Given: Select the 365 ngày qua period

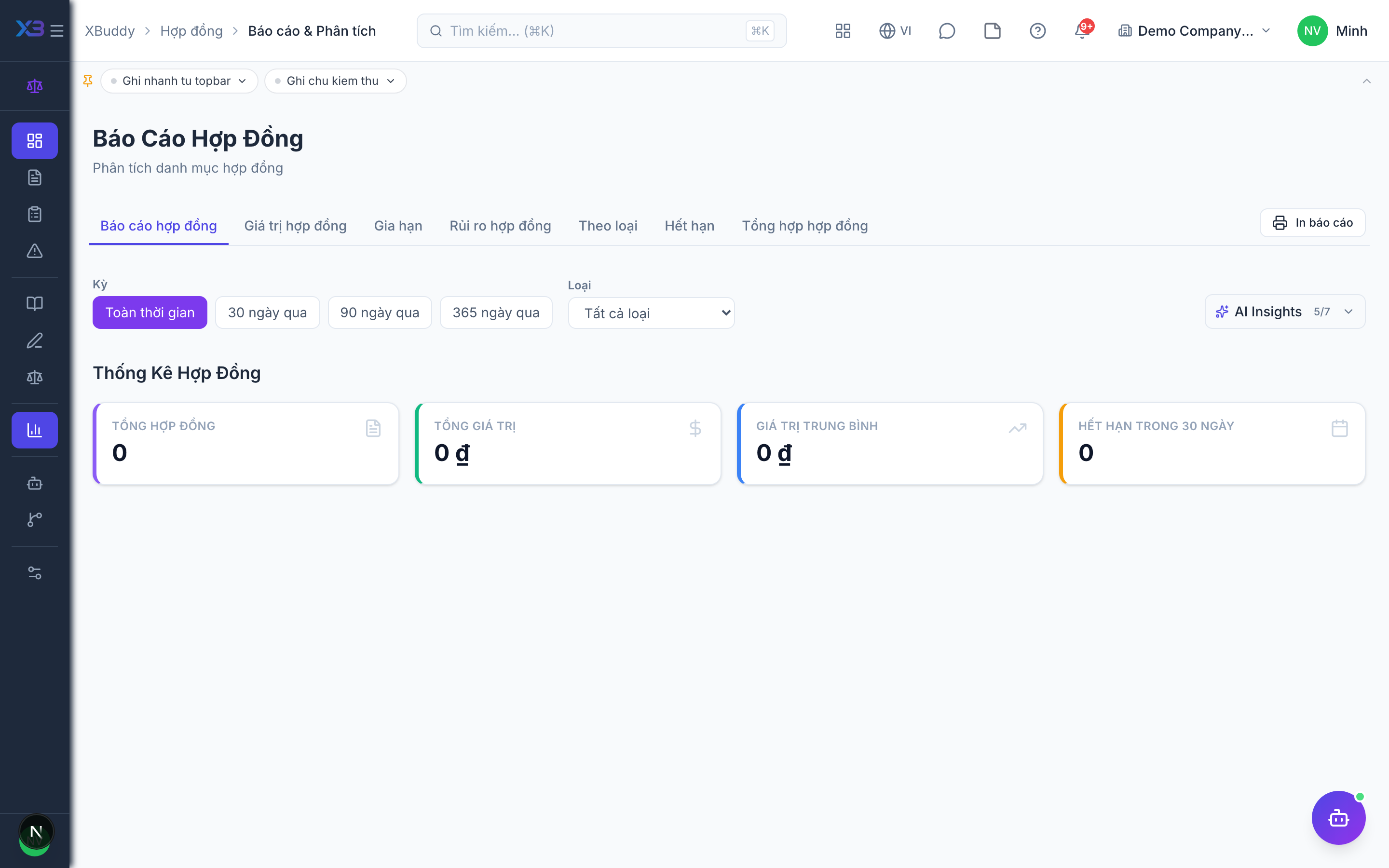Looking at the screenshot, I should 496,312.
